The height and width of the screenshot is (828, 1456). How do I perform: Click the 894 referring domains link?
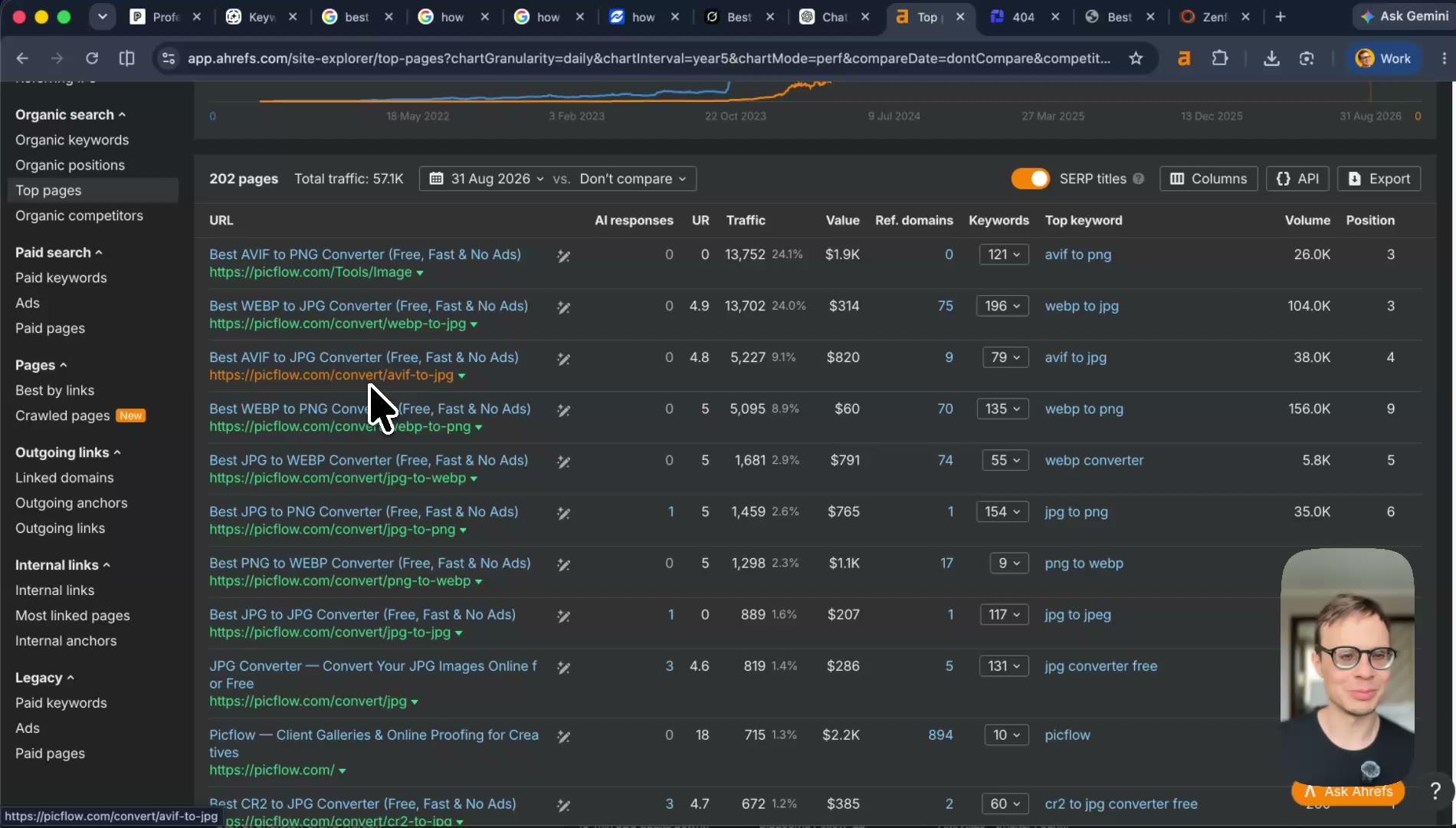[x=940, y=734]
